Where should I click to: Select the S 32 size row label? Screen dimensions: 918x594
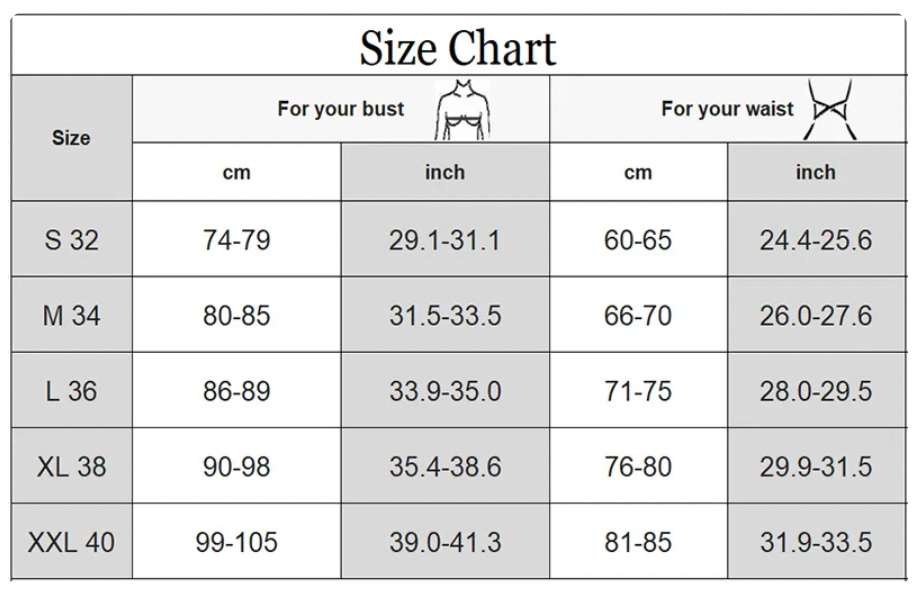71,239
